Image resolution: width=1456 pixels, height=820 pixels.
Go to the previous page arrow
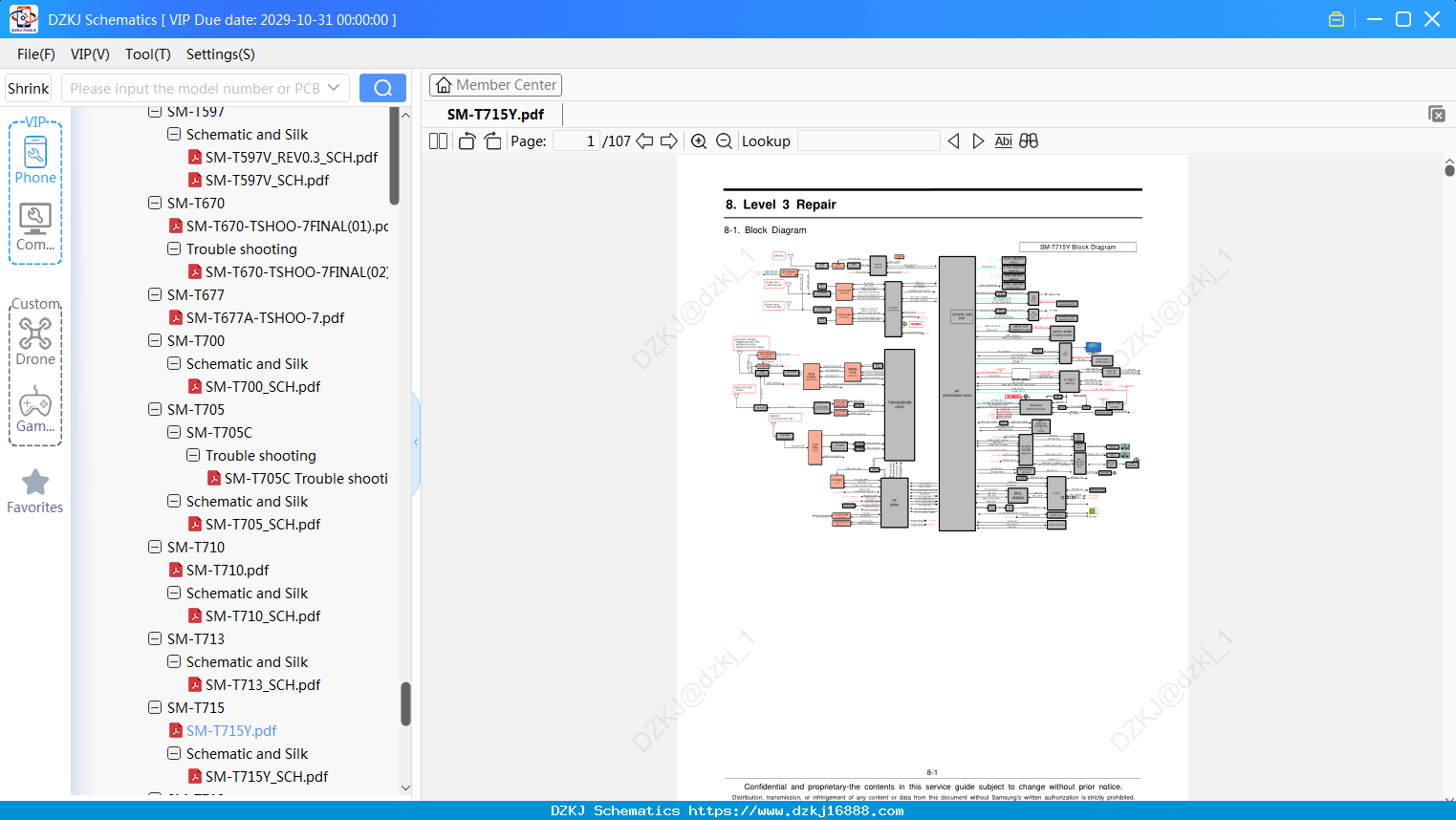(644, 141)
